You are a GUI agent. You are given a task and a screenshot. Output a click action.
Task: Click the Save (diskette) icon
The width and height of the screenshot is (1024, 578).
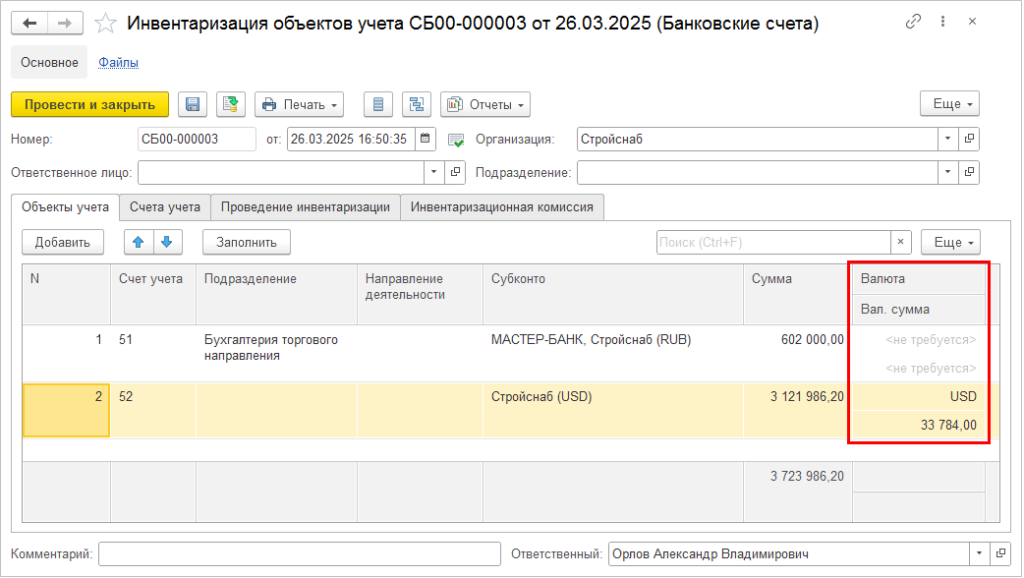point(193,104)
